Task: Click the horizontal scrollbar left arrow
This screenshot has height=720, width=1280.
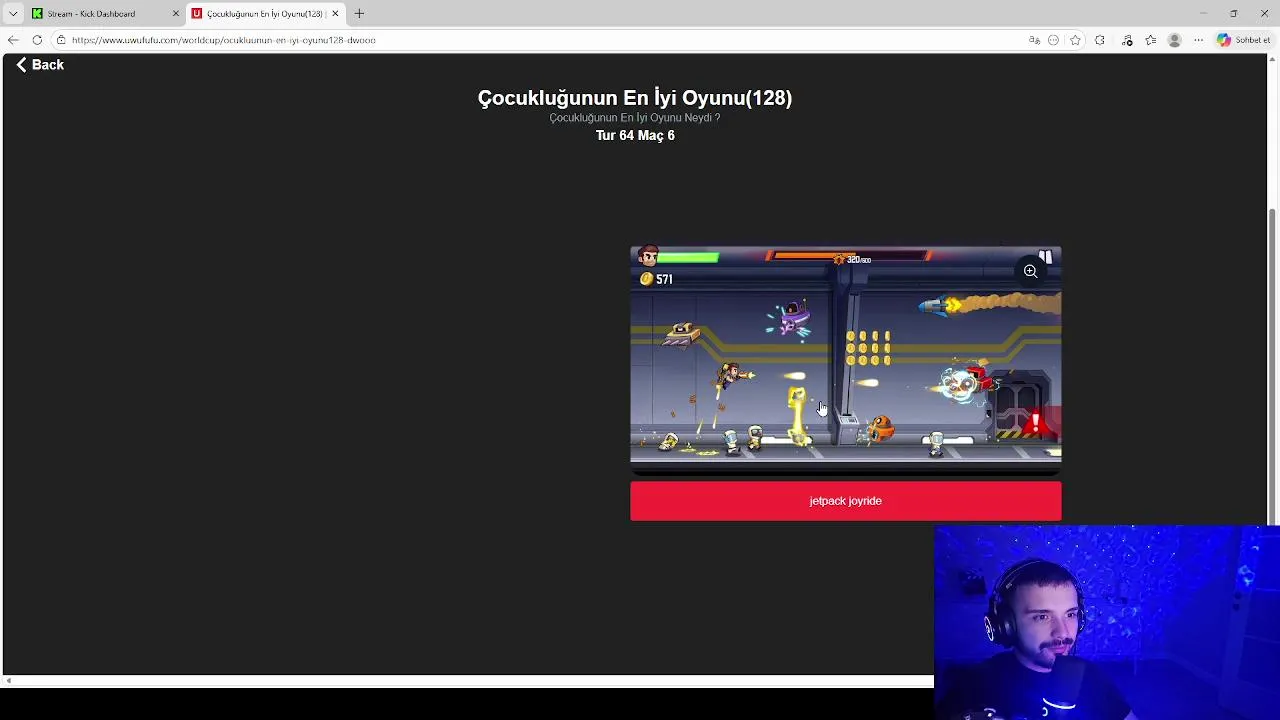Action: tap(8, 681)
